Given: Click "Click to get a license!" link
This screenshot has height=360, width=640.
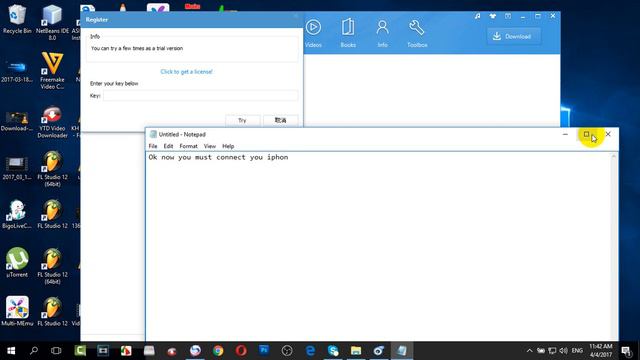Looking at the screenshot, I should (186, 71).
